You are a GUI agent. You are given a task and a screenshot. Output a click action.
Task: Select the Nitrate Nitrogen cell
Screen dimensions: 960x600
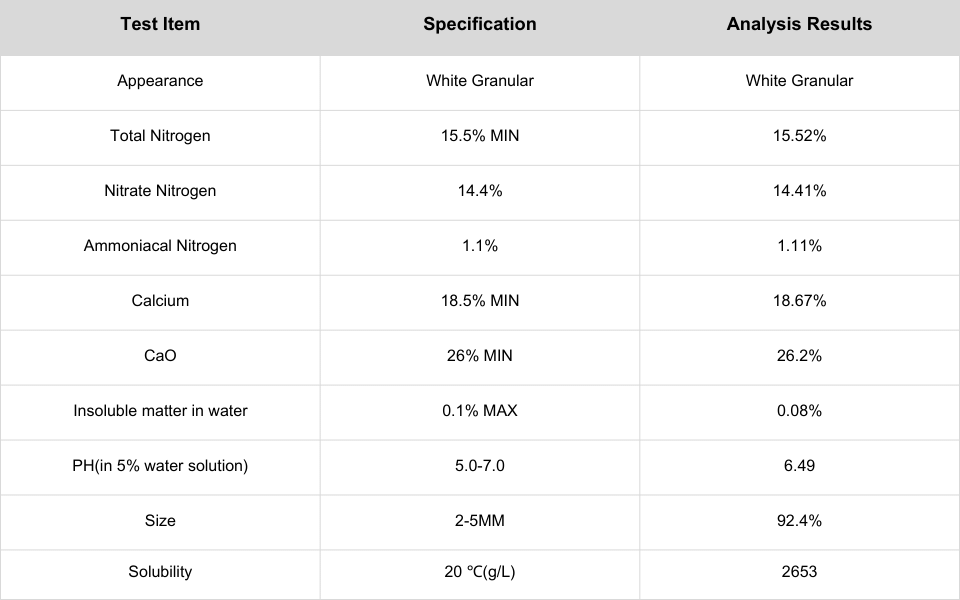[160, 191]
